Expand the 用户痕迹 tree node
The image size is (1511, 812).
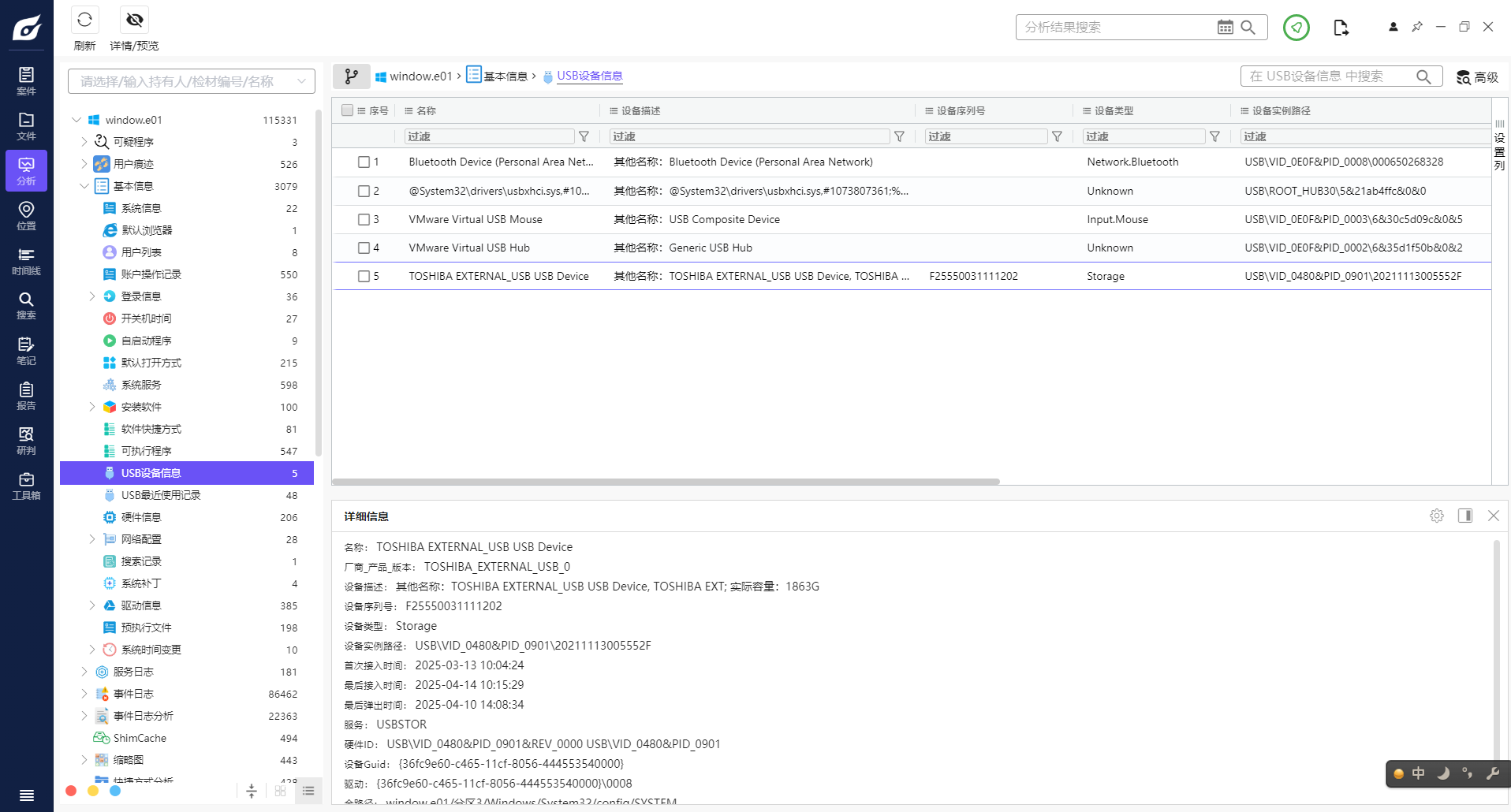coord(84,164)
